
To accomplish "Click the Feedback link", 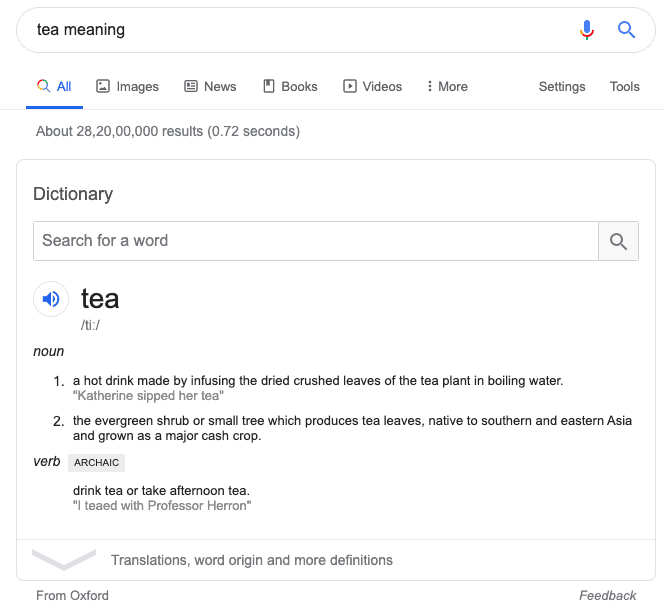I will point(607,595).
